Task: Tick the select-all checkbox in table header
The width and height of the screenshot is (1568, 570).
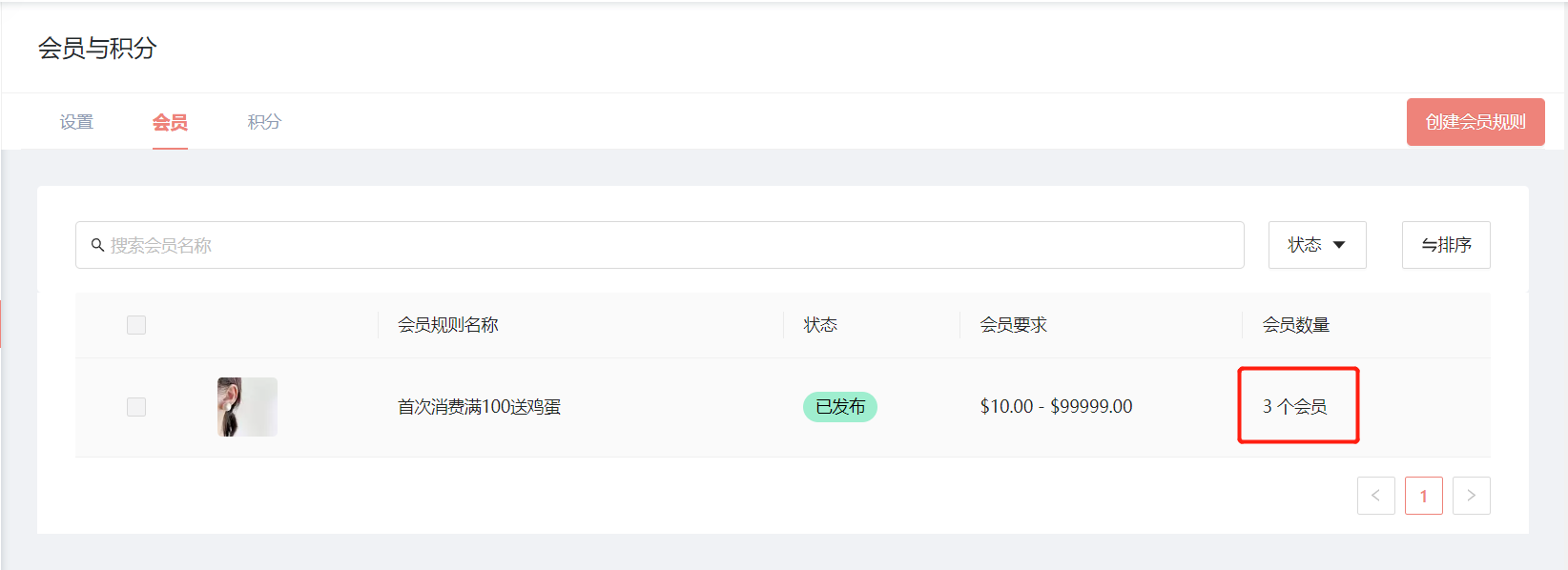Action: tap(136, 325)
